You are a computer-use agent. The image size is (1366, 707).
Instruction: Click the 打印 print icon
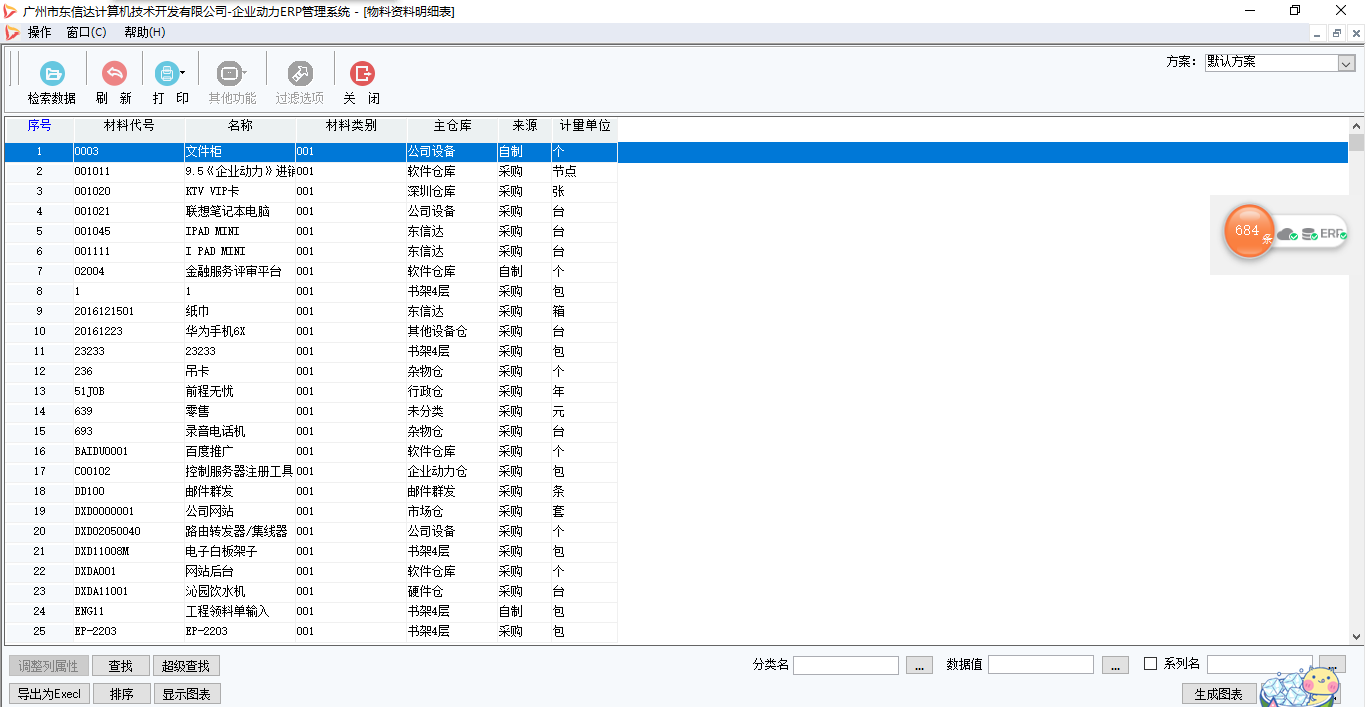click(x=165, y=74)
